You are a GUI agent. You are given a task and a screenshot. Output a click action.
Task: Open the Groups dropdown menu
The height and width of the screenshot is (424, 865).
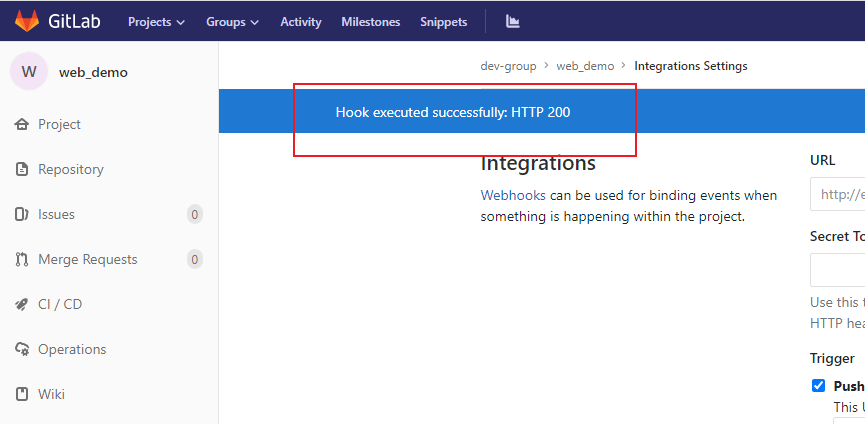coord(232,22)
